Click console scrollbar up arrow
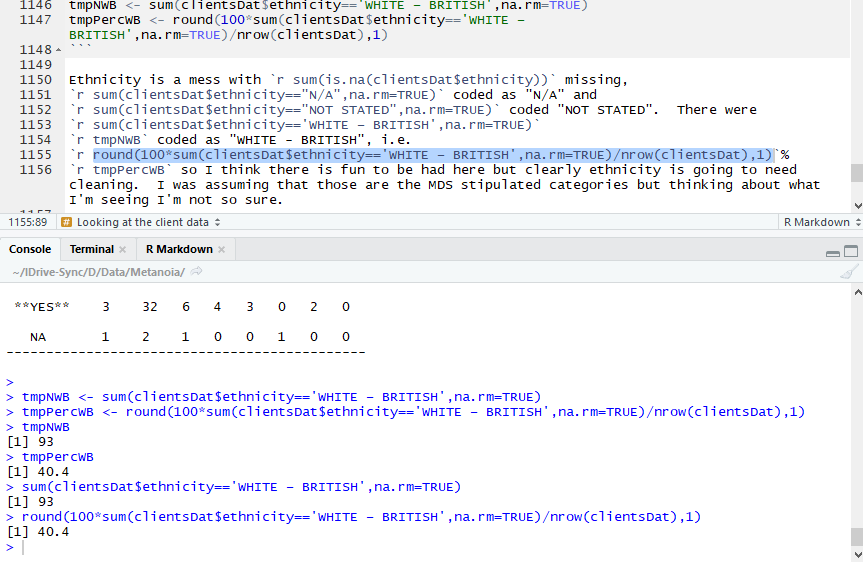This screenshot has width=863, height=562. pyautogui.click(x=857, y=292)
